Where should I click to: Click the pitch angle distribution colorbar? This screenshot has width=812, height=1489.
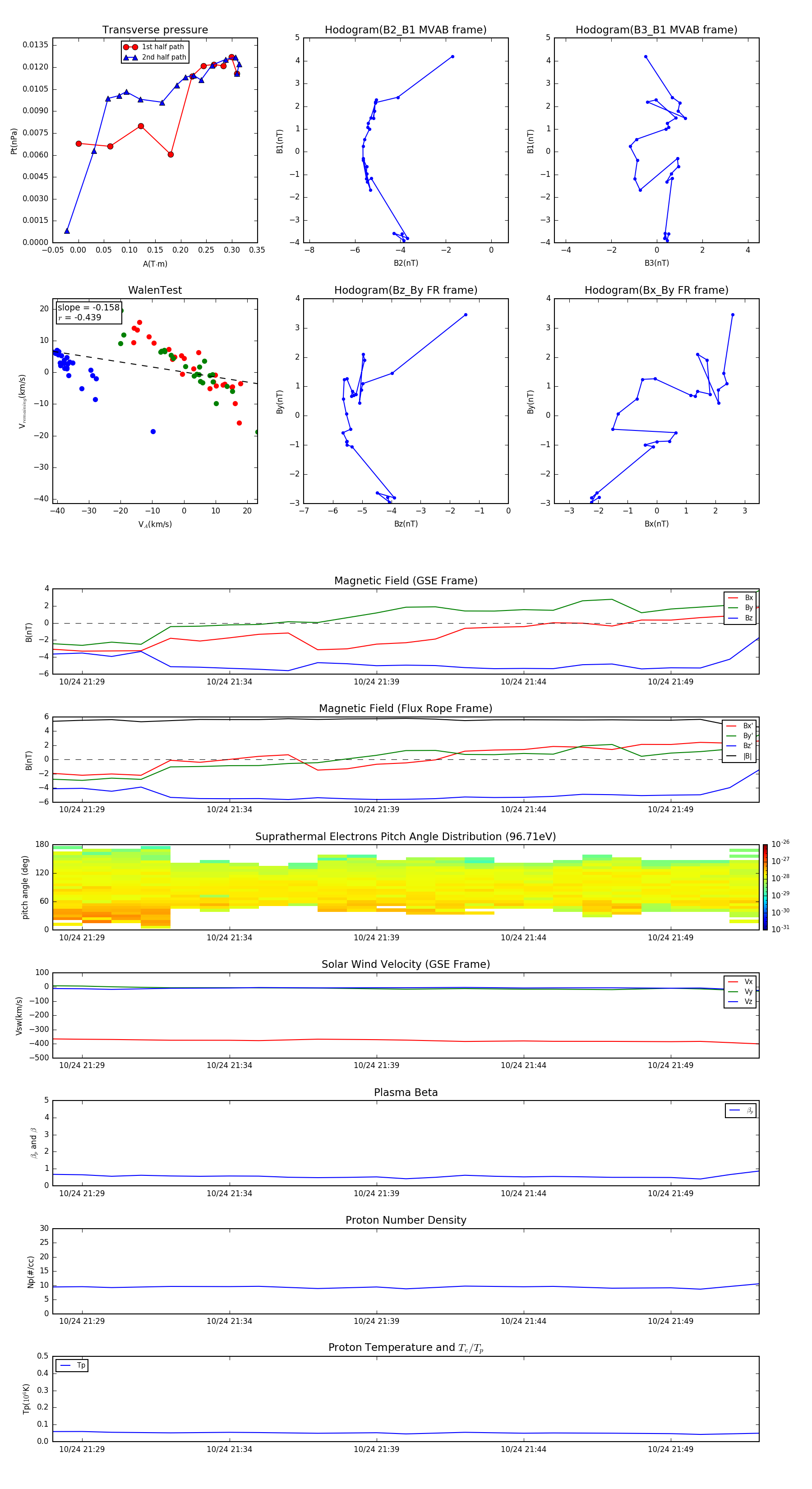pyautogui.click(x=765, y=887)
